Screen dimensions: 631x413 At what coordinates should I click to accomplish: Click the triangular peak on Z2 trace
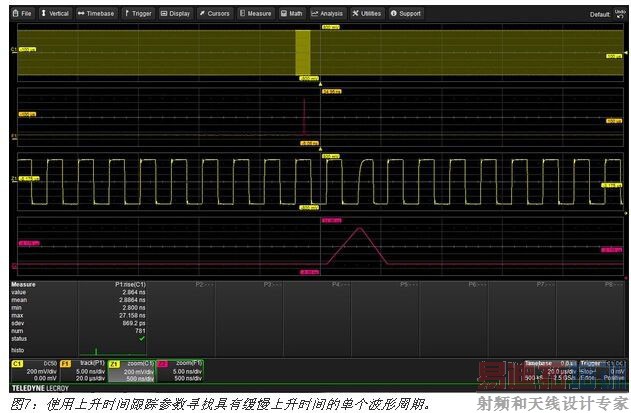(x=359, y=229)
